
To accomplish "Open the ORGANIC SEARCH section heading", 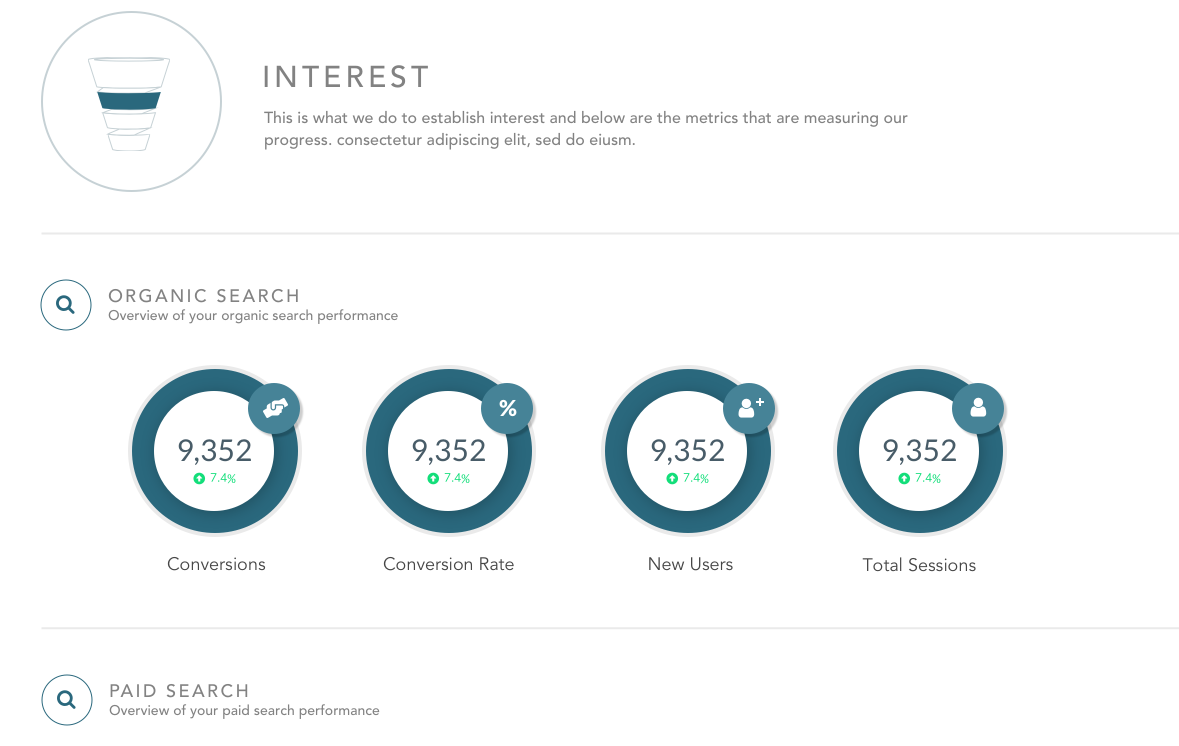I will [x=204, y=296].
